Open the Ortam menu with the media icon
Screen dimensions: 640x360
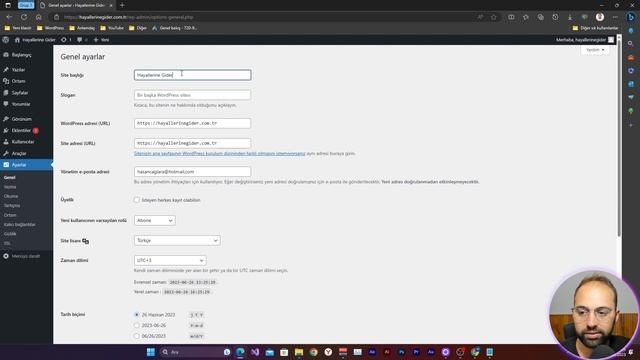pos(27,81)
